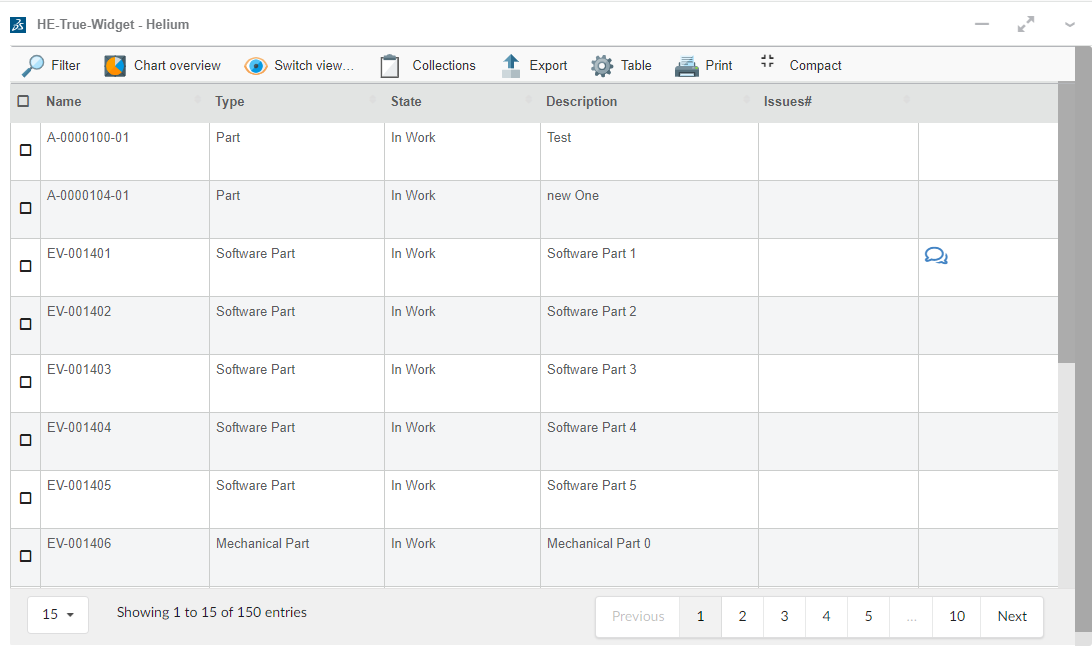Open comments icon for EV-001401

pos(936,256)
